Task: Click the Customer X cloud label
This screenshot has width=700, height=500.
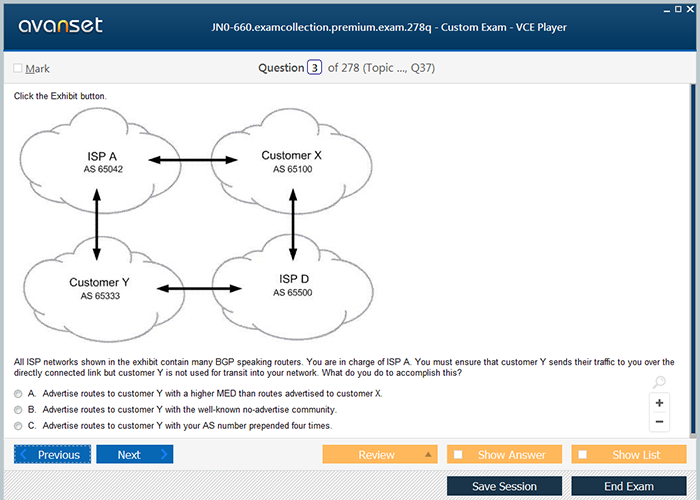Action: click(x=292, y=155)
